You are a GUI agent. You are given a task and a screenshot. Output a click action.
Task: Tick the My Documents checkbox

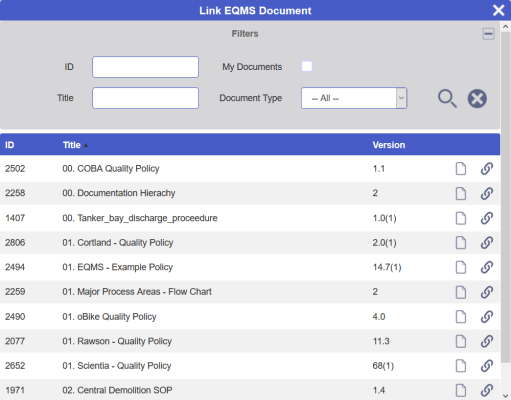click(x=307, y=66)
